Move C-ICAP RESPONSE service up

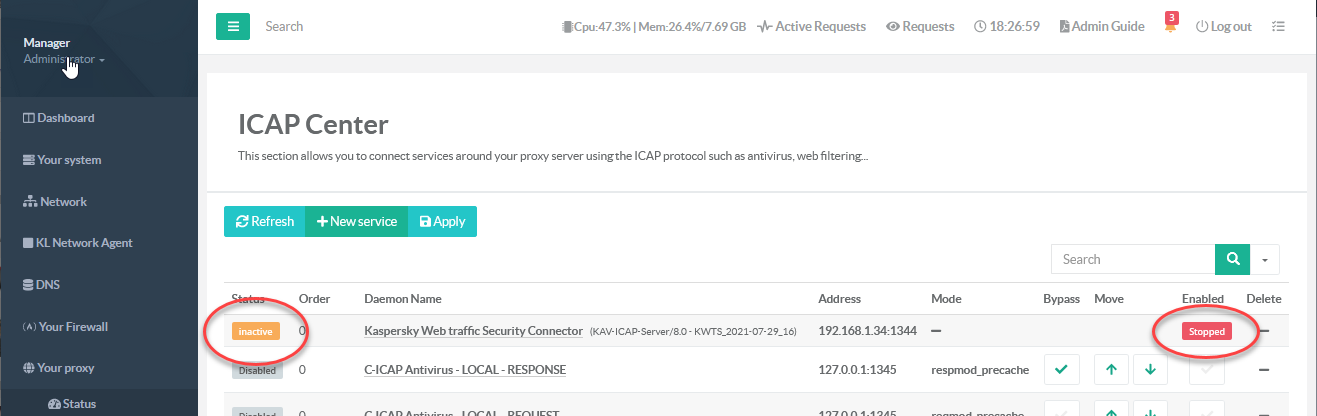[x=1111, y=370]
